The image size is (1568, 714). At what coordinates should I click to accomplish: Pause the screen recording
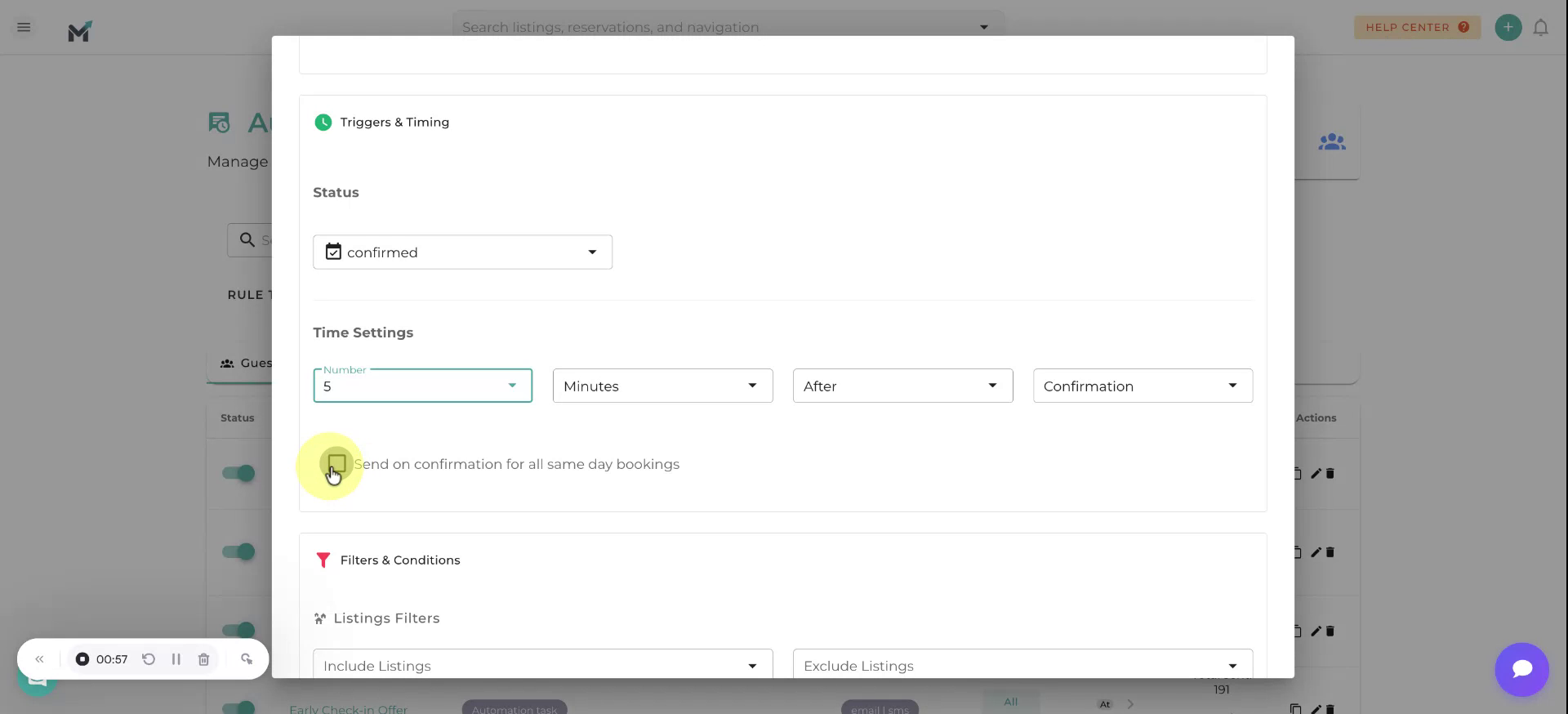176,659
